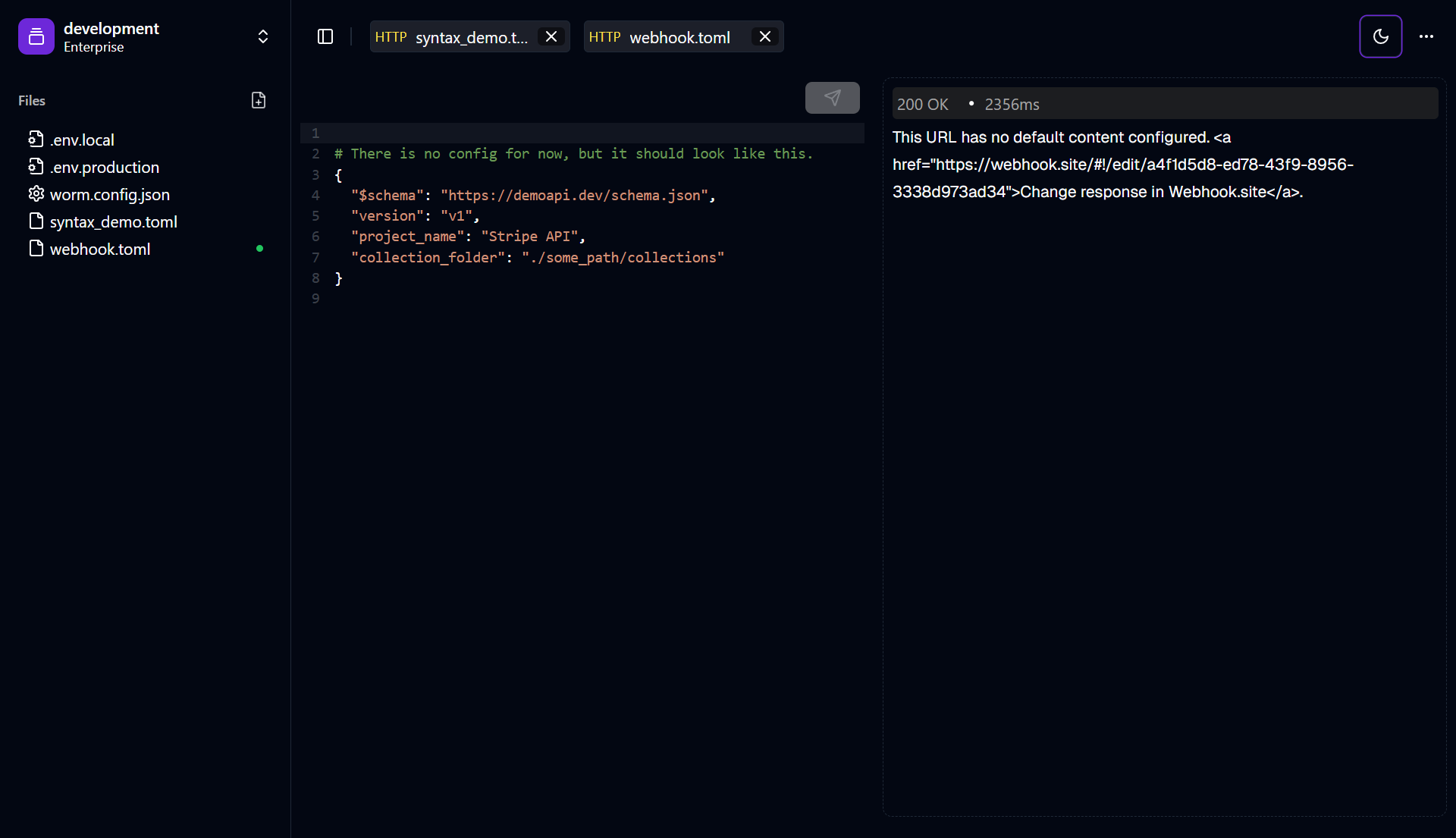The image size is (1456, 838).
Task: Place cursor on editor line 1
Action: [591, 133]
